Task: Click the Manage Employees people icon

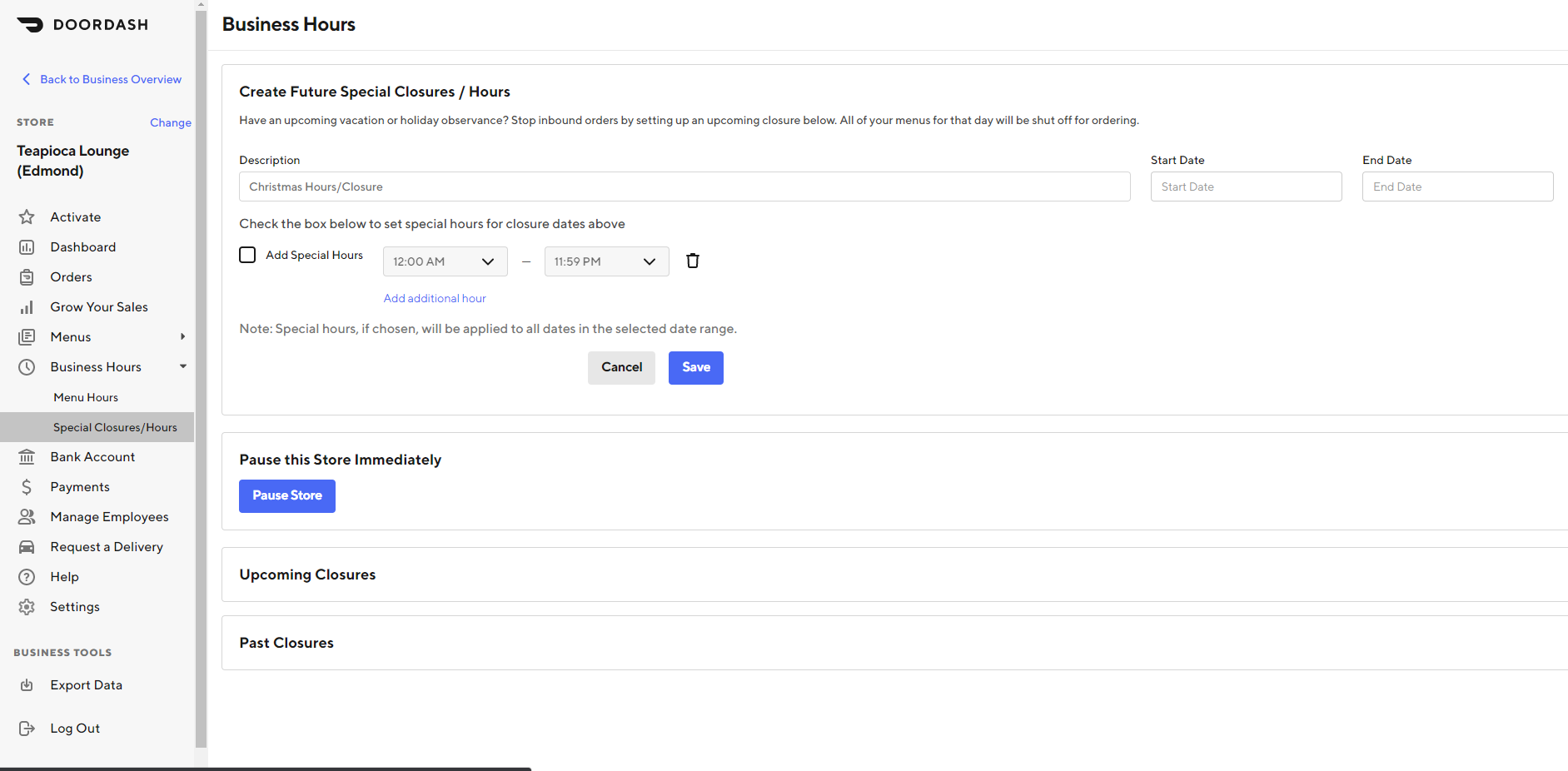Action: pos(27,517)
